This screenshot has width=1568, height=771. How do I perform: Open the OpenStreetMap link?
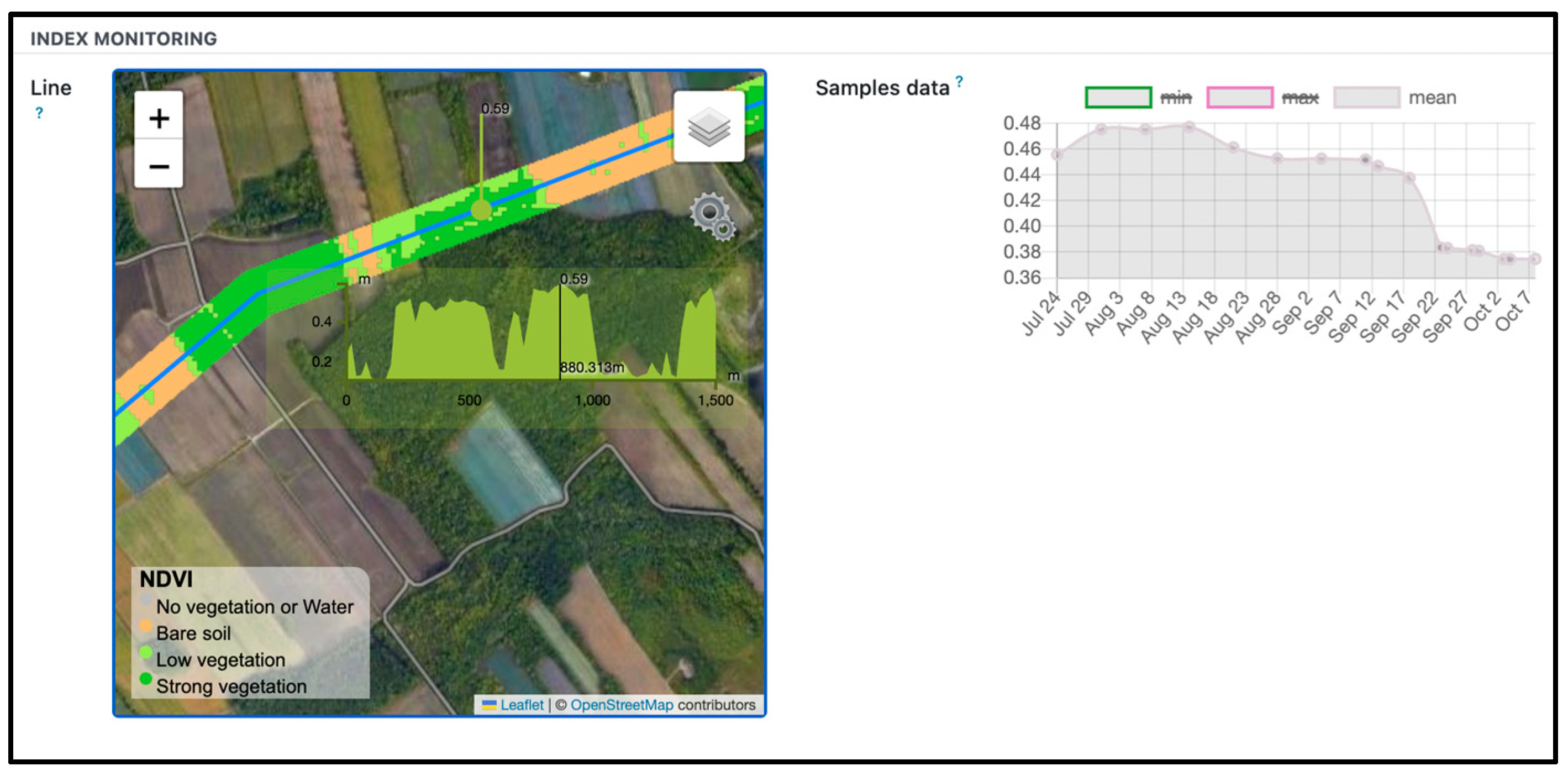pyautogui.click(x=622, y=705)
